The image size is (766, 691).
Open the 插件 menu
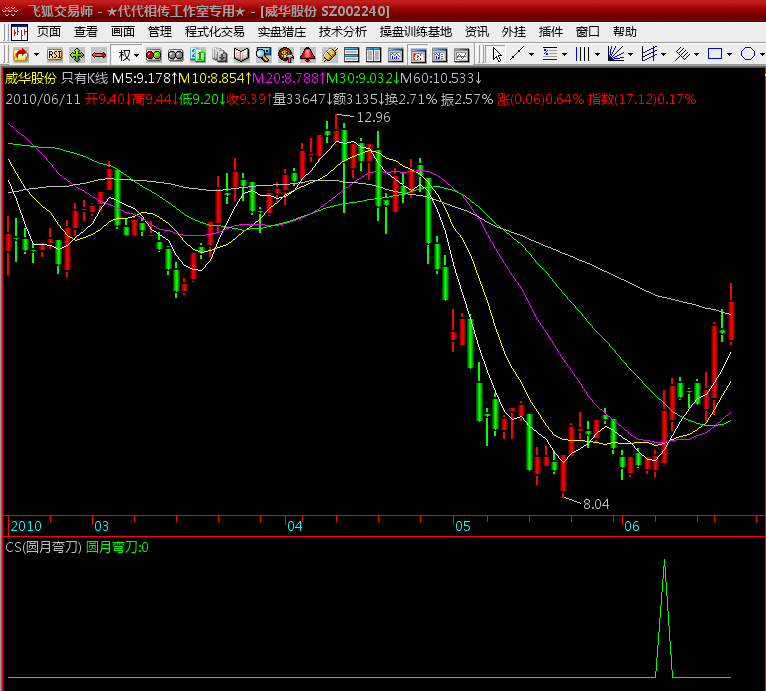(x=551, y=32)
